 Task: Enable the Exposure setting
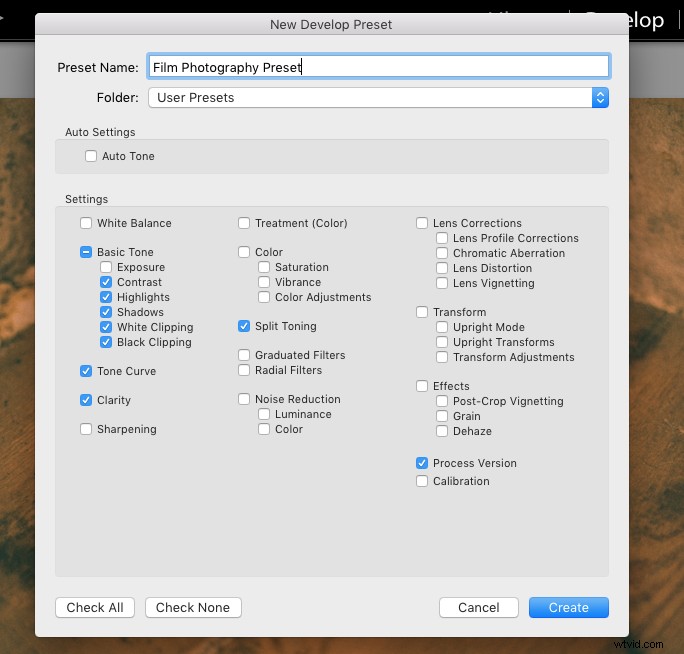coord(106,267)
